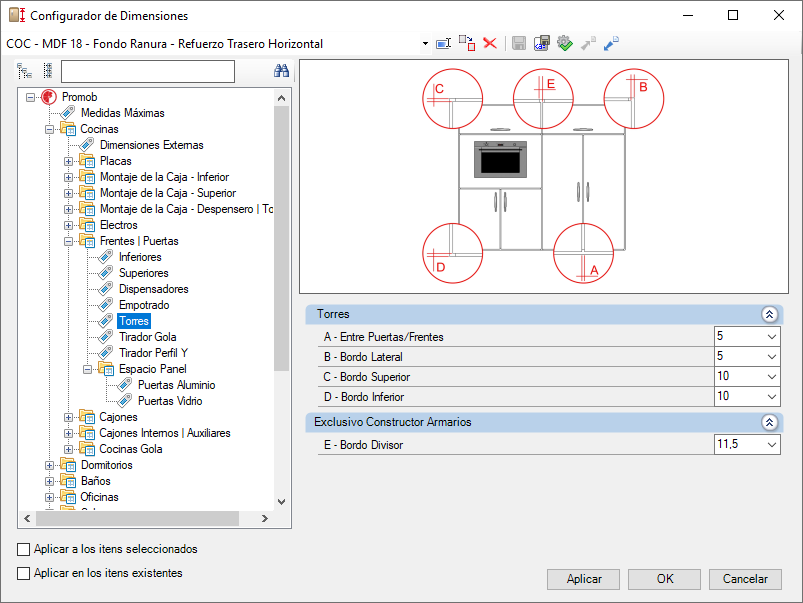The height and width of the screenshot is (603, 803).
Task: Open A - Entre Puertas/Frentes value dropdown
Action: (772, 337)
